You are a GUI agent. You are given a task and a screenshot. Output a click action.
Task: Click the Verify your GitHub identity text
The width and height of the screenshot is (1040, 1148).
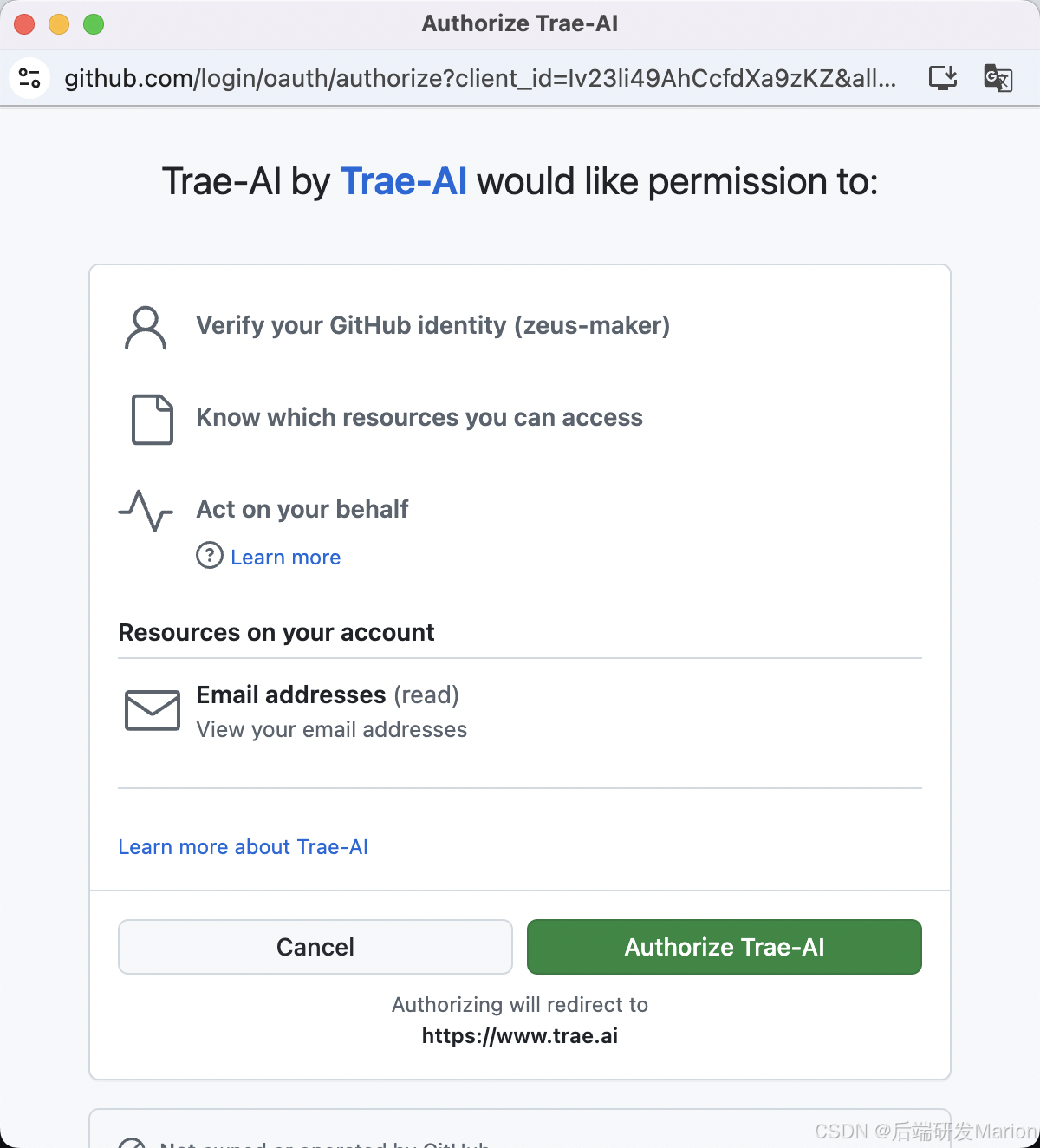[432, 326]
